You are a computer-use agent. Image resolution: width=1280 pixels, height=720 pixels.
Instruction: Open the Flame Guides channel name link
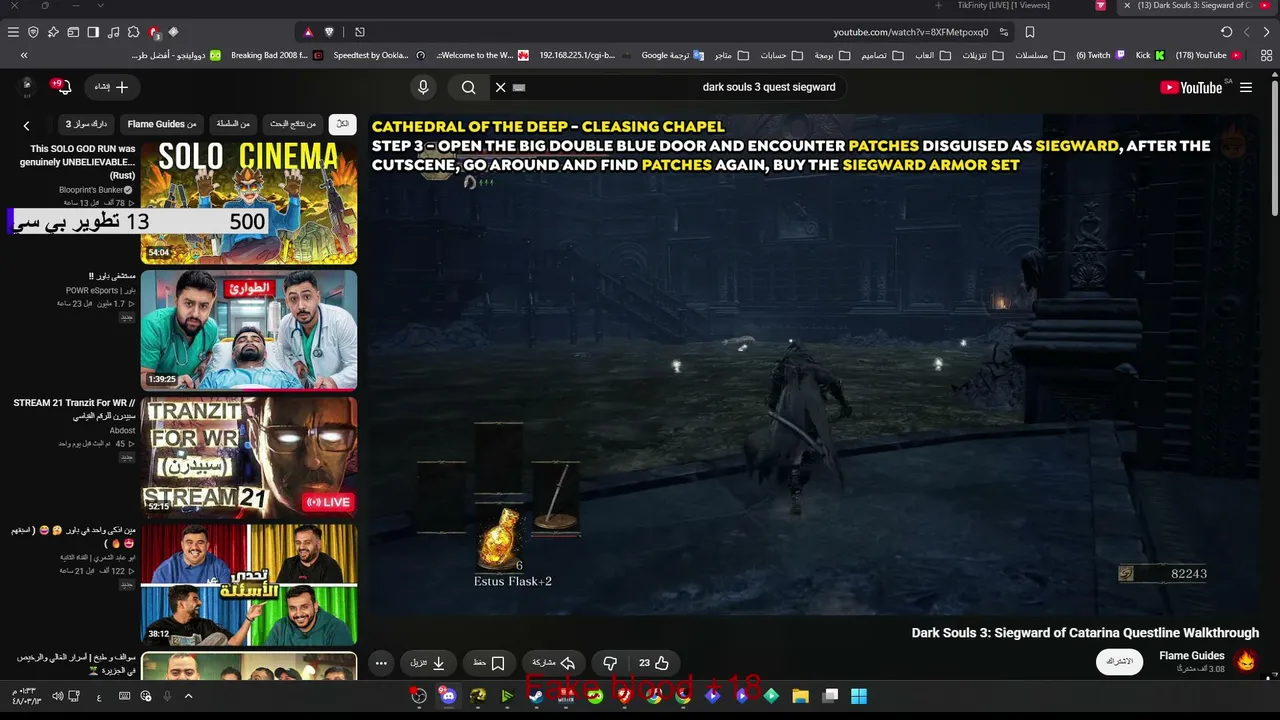pos(1192,655)
